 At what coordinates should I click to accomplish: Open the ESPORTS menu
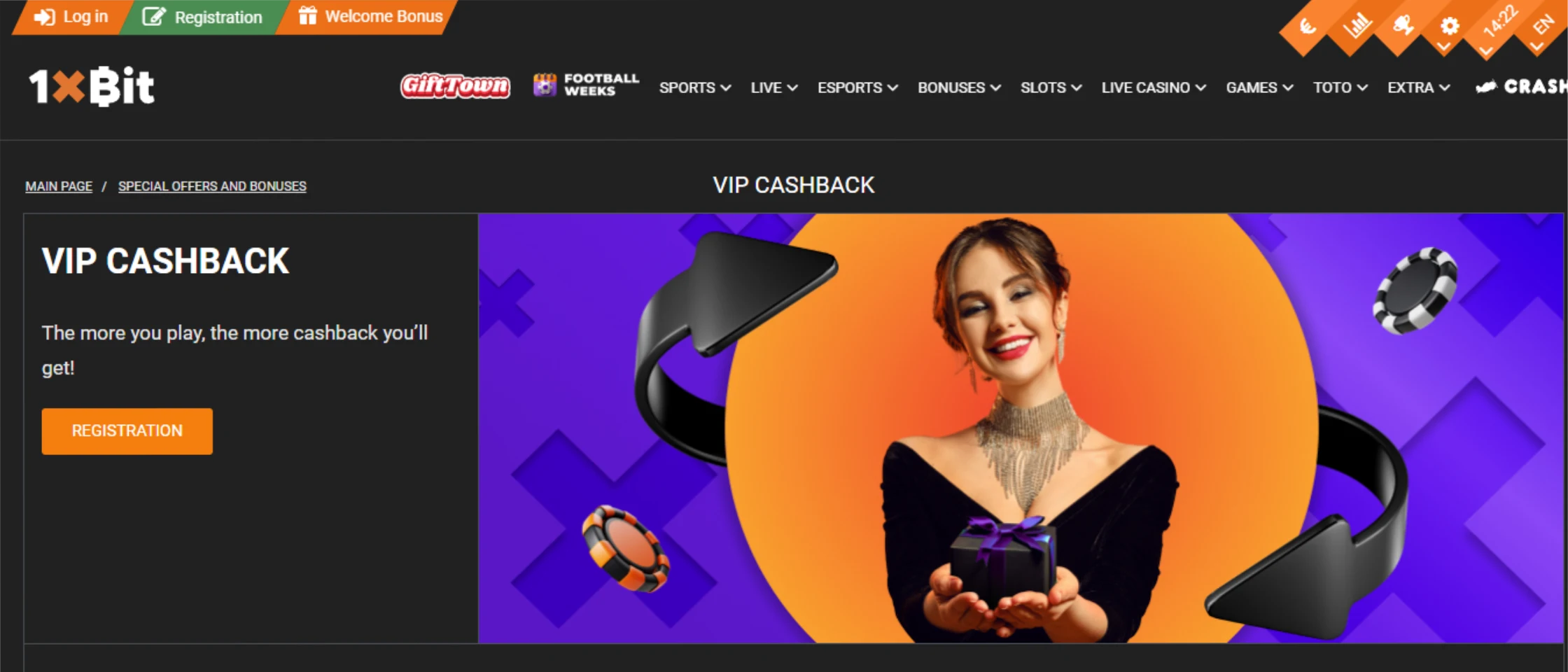pyautogui.click(x=857, y=87)
